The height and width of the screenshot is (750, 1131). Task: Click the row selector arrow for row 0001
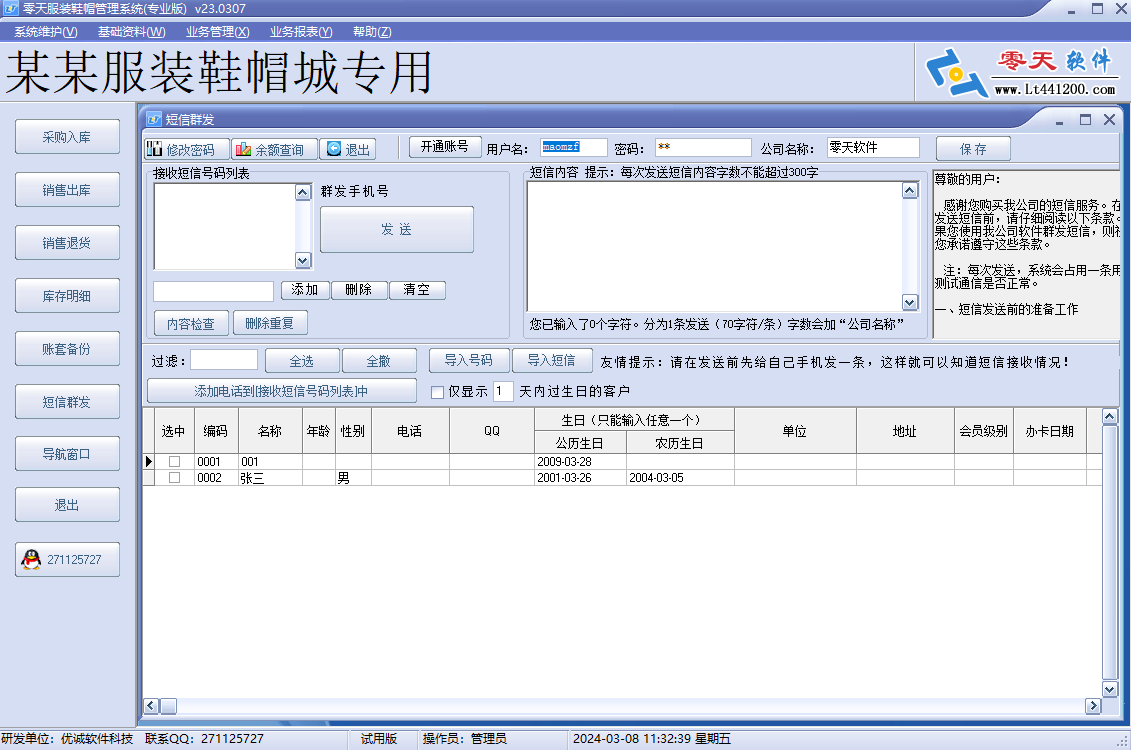tap(149, 462)
